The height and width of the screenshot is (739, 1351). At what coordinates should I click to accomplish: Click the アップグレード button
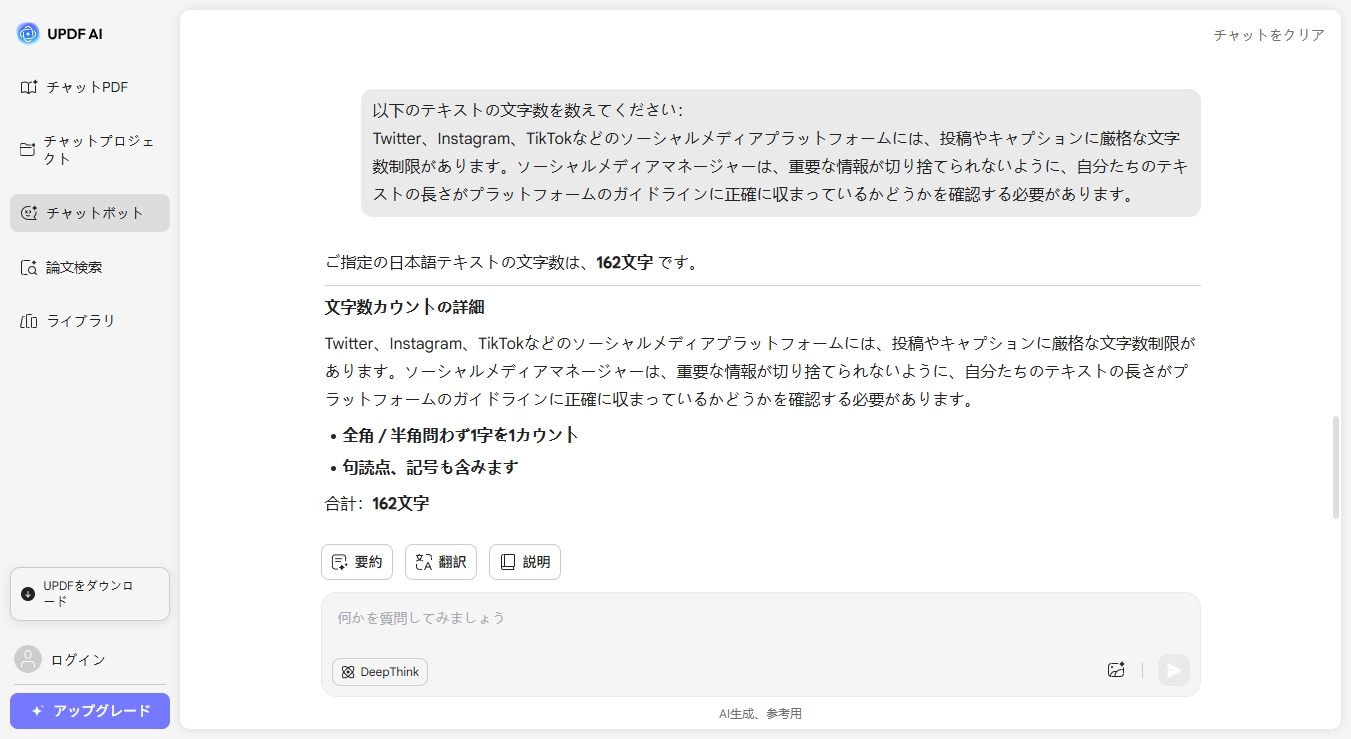click(90, 711)
